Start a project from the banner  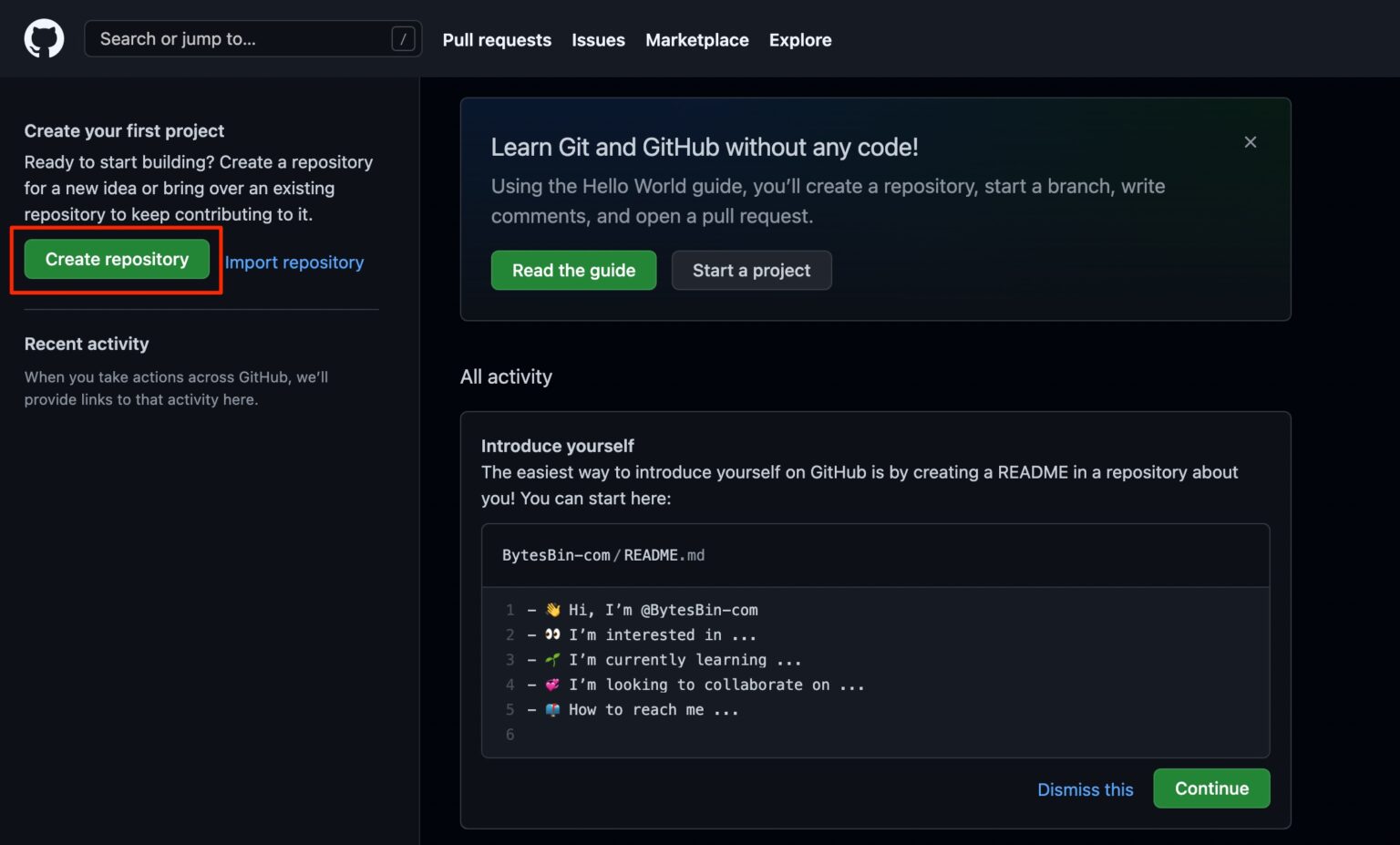pos(751,270)
